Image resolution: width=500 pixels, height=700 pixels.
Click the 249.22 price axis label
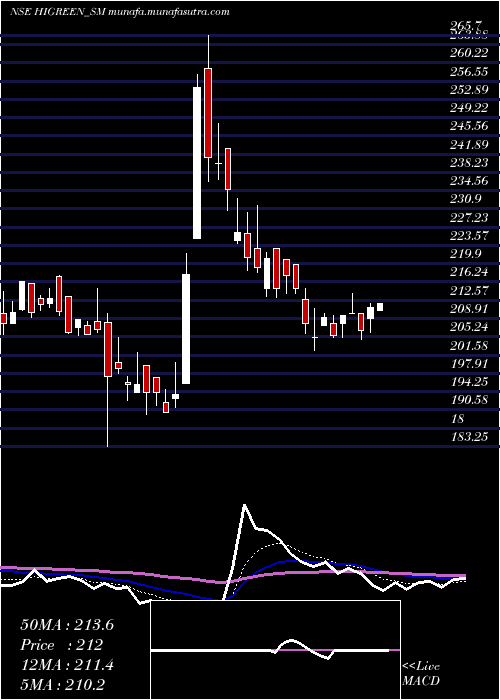pos(471,108)
